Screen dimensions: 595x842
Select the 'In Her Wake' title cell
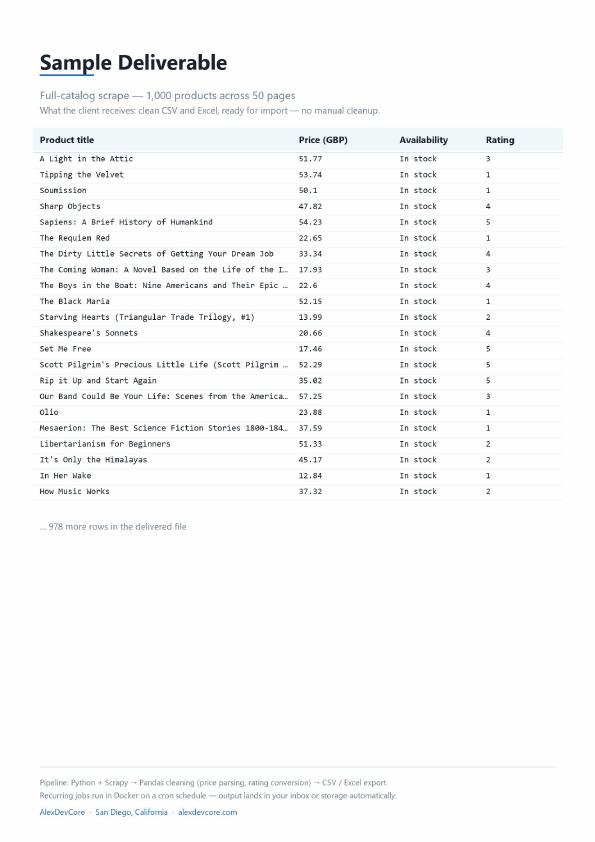tap(66, 476)
